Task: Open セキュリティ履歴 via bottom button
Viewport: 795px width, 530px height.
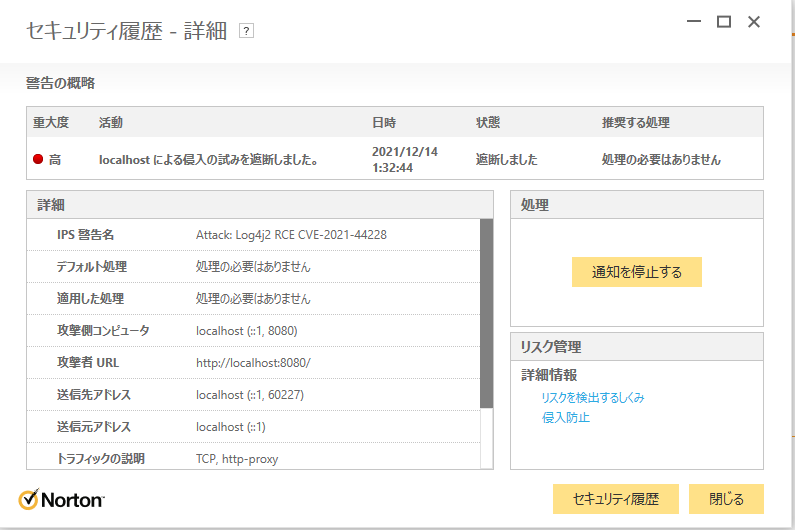Action: click(x=615, y=498)
